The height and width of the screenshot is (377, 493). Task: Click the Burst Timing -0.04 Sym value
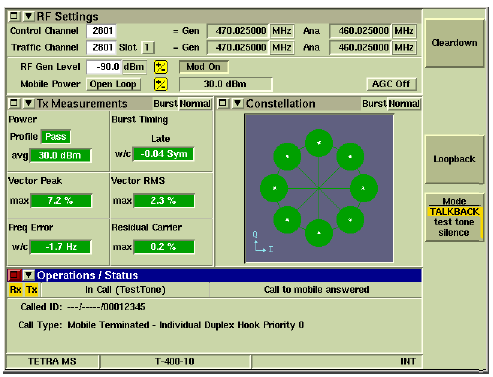click(163, 154)
